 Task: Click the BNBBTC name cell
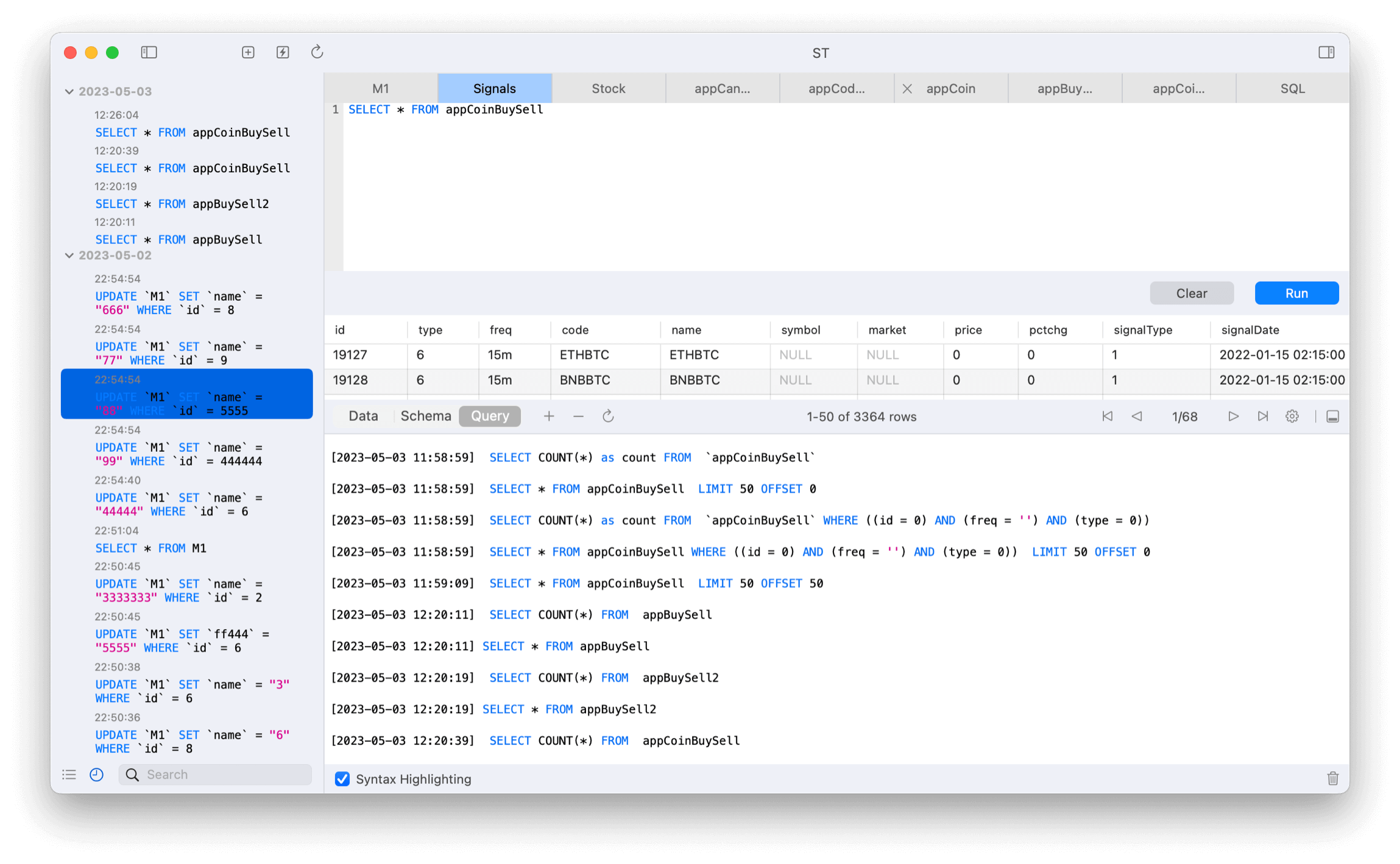pos(715,381)
